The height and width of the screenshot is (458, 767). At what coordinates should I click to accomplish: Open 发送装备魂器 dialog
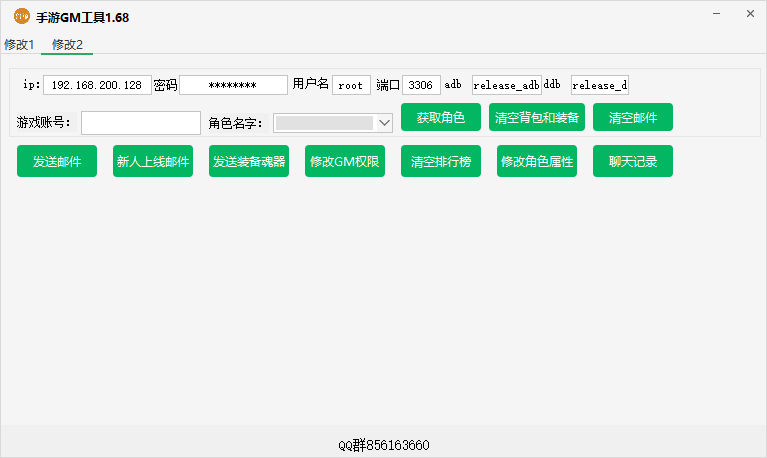coord(249,161)
